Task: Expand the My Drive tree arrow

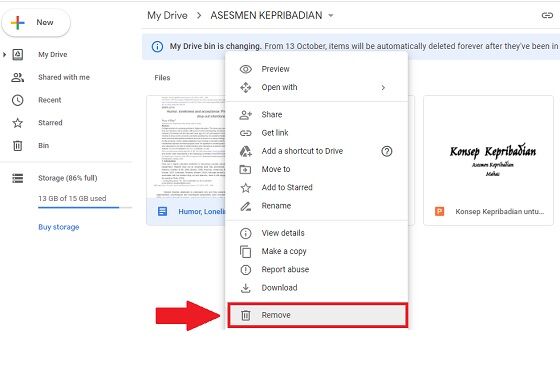Action: click(4, 55)
